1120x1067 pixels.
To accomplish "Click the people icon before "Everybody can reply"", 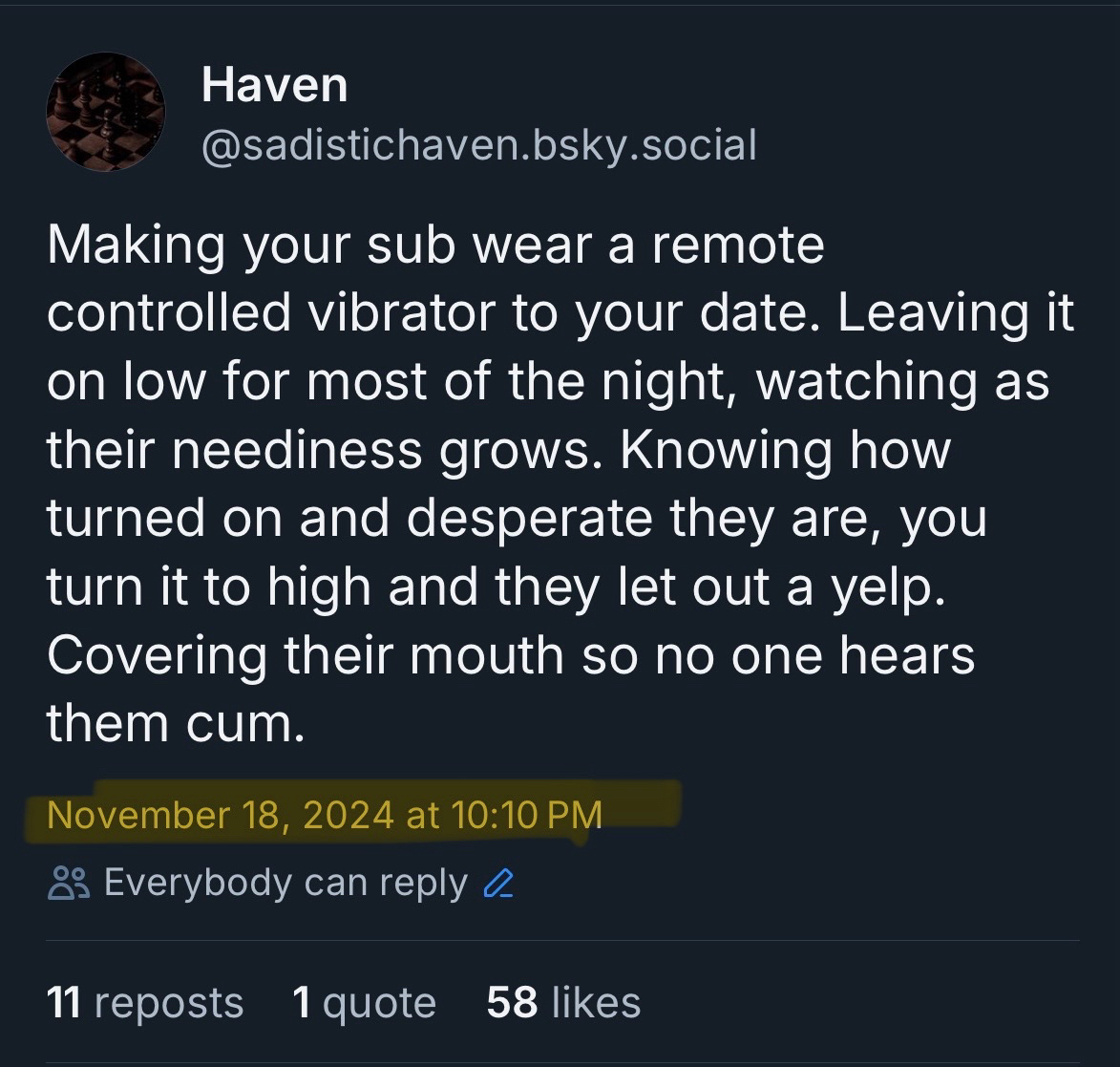I will click(x=68, y=885).
